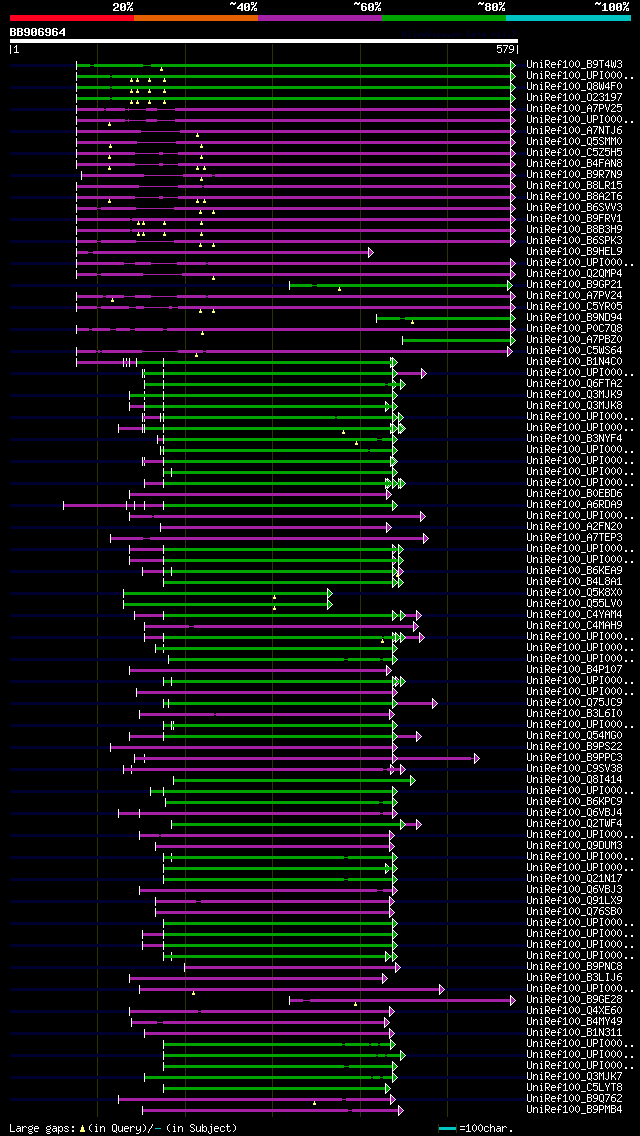This screenshot has height=1136, width=640.
Task: Open hit UniRef100_A7PV25
Action: click(x=575, y=109)
